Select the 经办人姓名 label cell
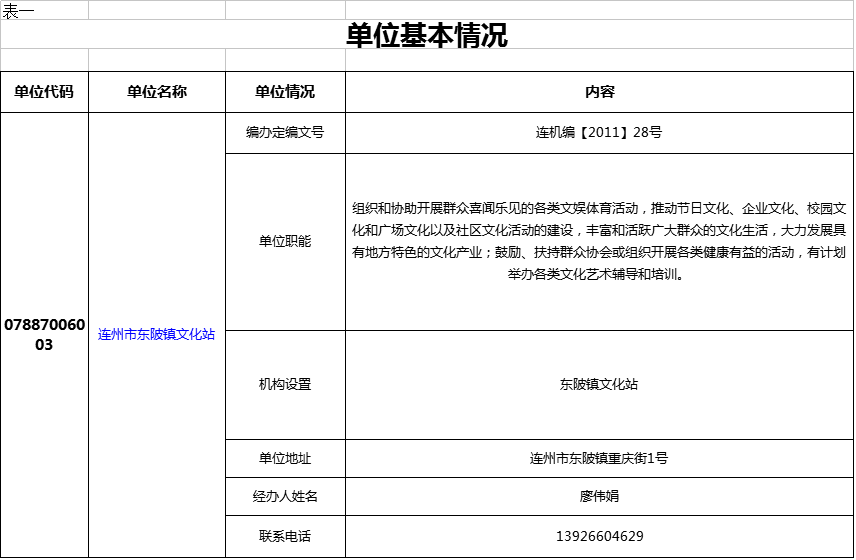856x560 pixels. (x=286, y=497)
